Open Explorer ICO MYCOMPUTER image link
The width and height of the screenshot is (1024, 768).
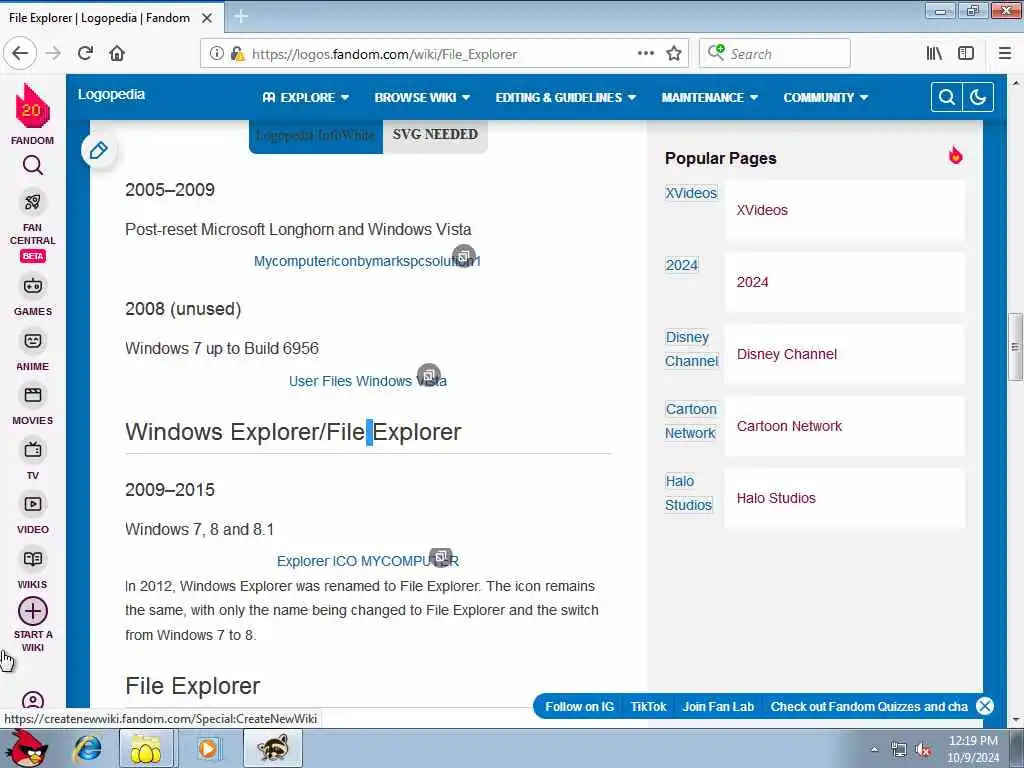click(368, 561)
